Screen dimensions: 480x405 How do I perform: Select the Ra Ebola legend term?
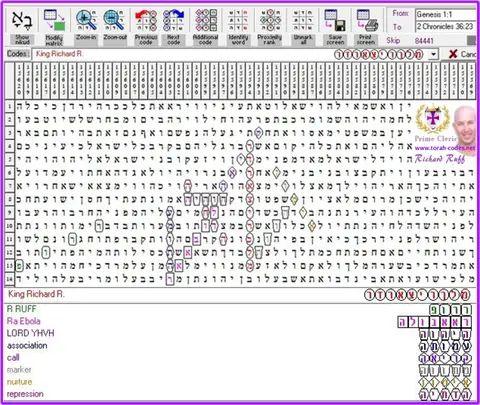[24, 321]
